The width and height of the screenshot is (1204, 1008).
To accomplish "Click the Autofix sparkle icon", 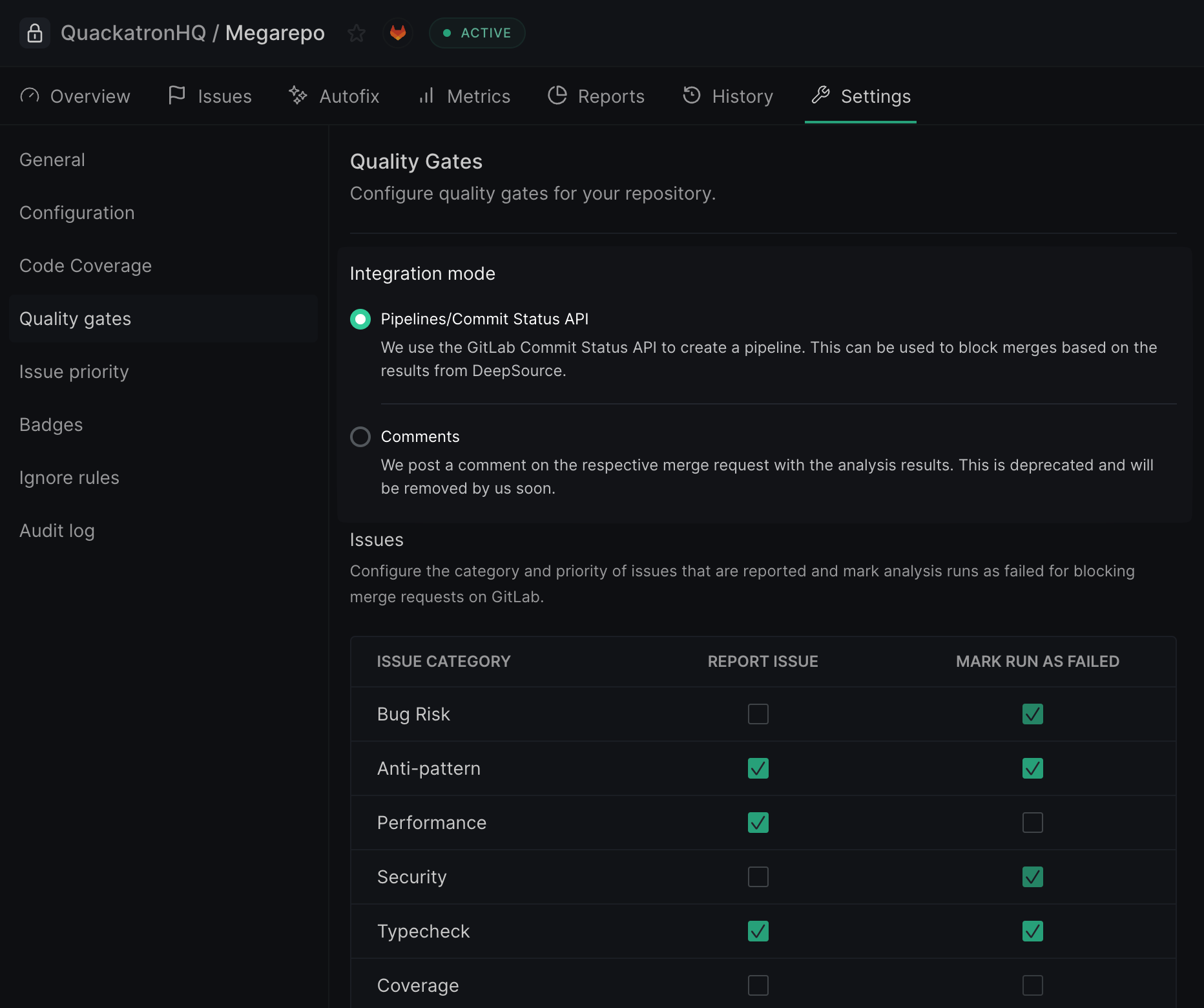I will tap(298, 96).
